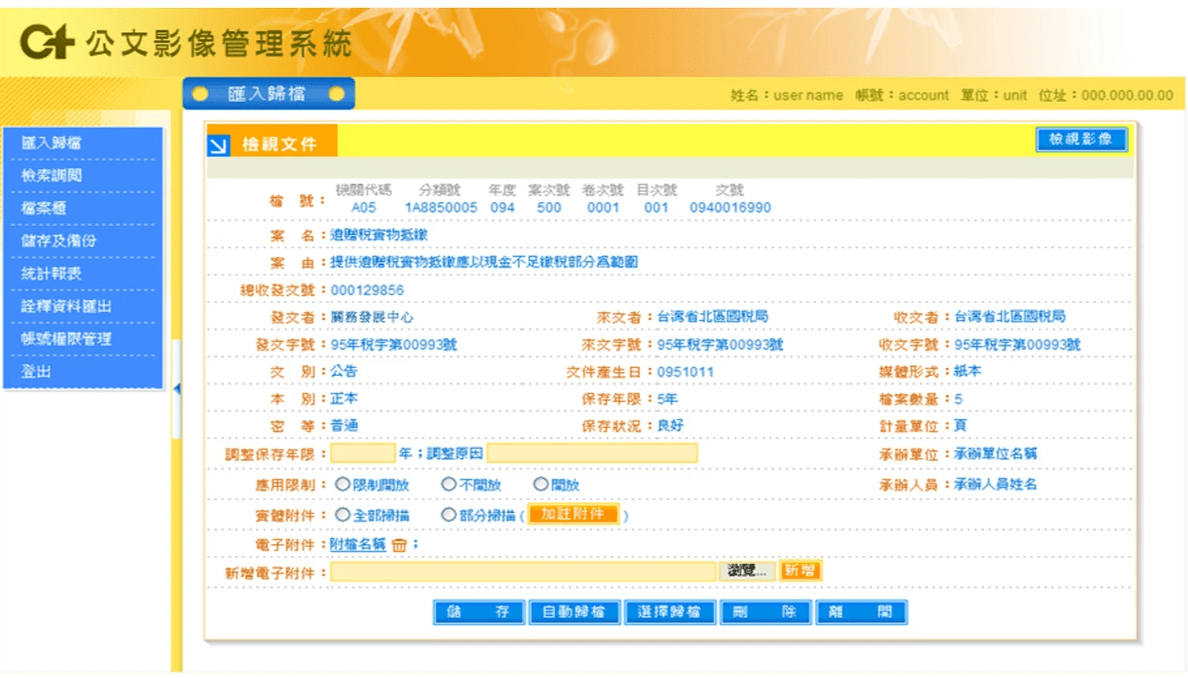
Task: Click the 調整原因 input field
Action: tap(592, 453)
